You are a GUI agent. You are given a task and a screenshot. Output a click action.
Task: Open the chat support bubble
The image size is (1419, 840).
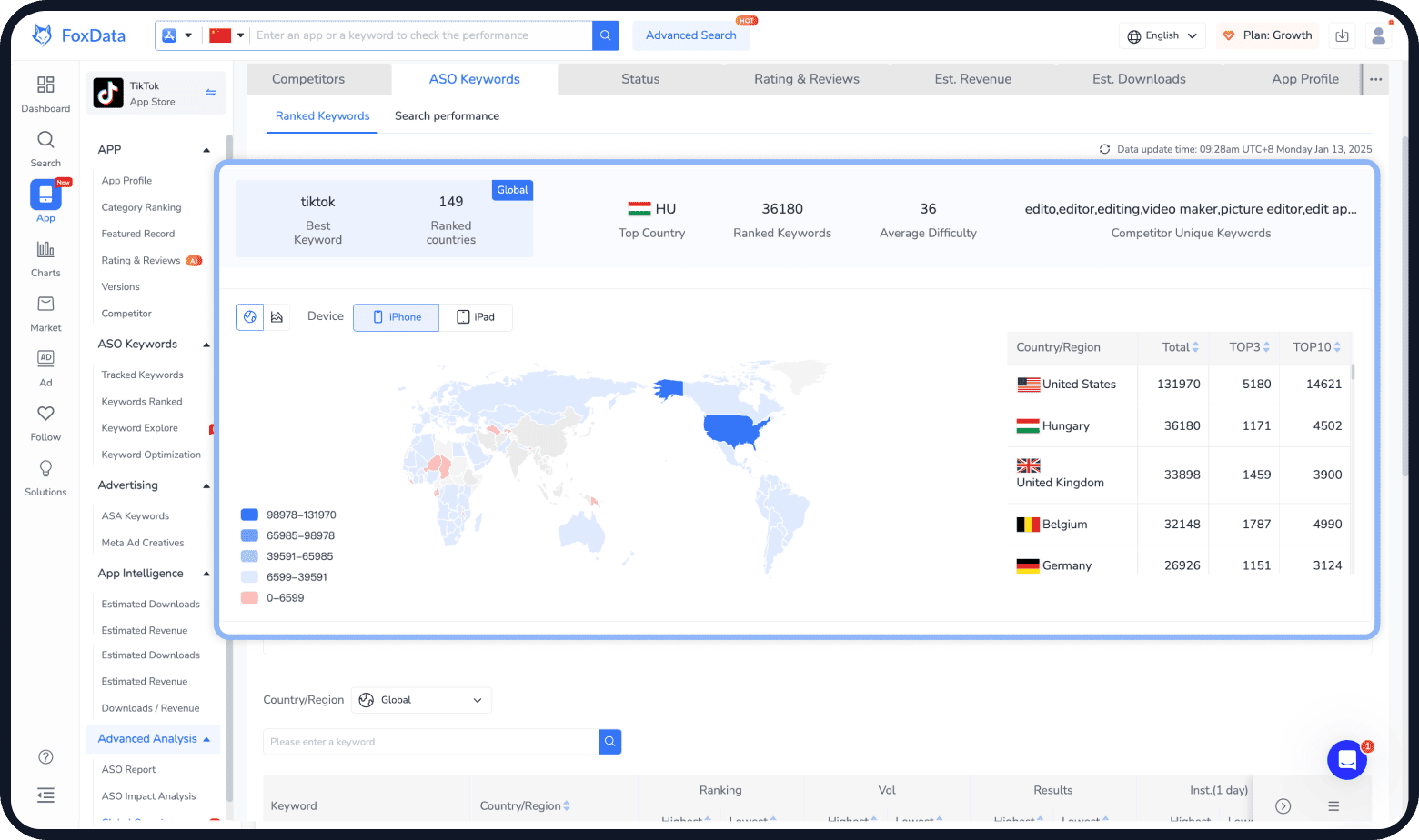1347,760
